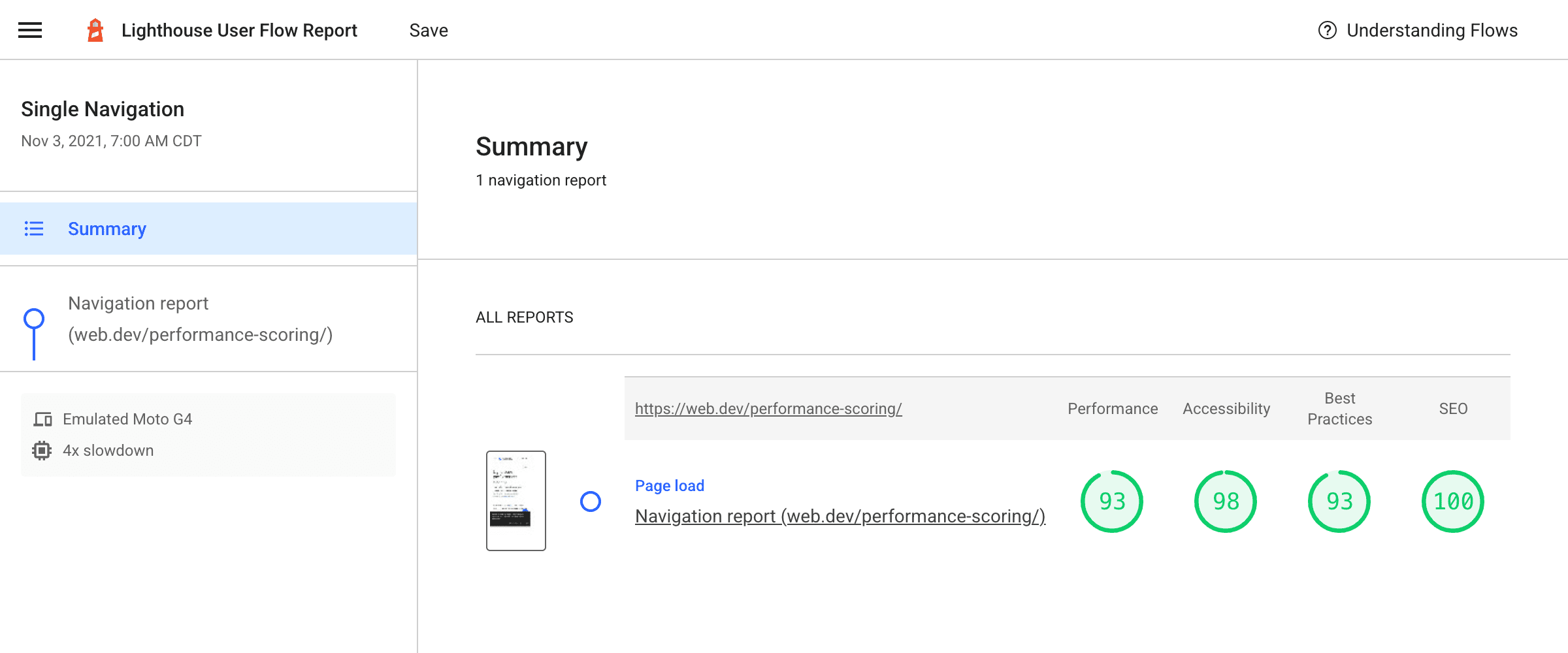The image size is (1568, 653).
Task: Click the Performance gauge showing 93
Action: pyautogui.click(x=1111, y=502)
